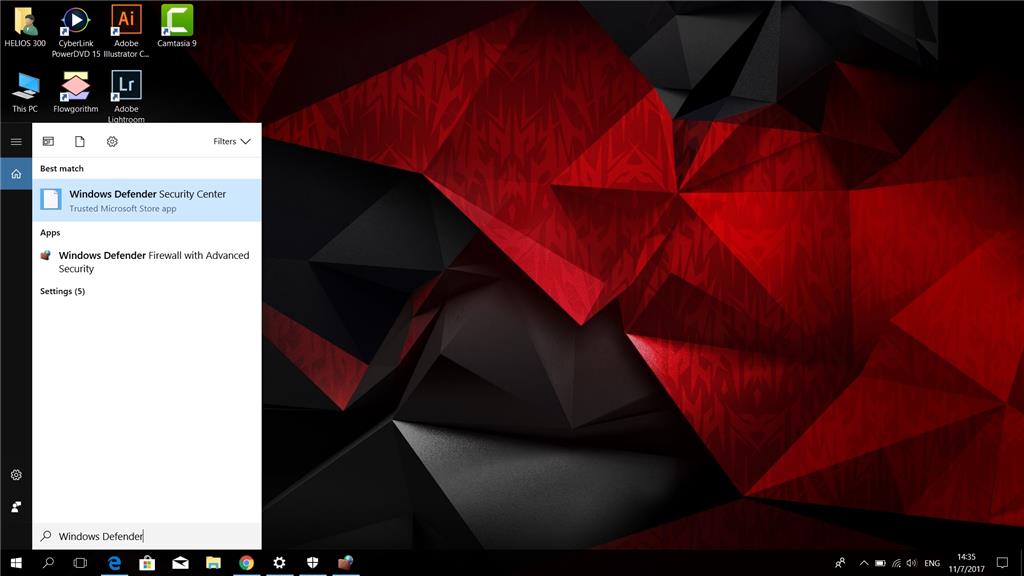The image size is (1024, 576).
Task: Click the Best match heading
Action: [x=62, y=168]
